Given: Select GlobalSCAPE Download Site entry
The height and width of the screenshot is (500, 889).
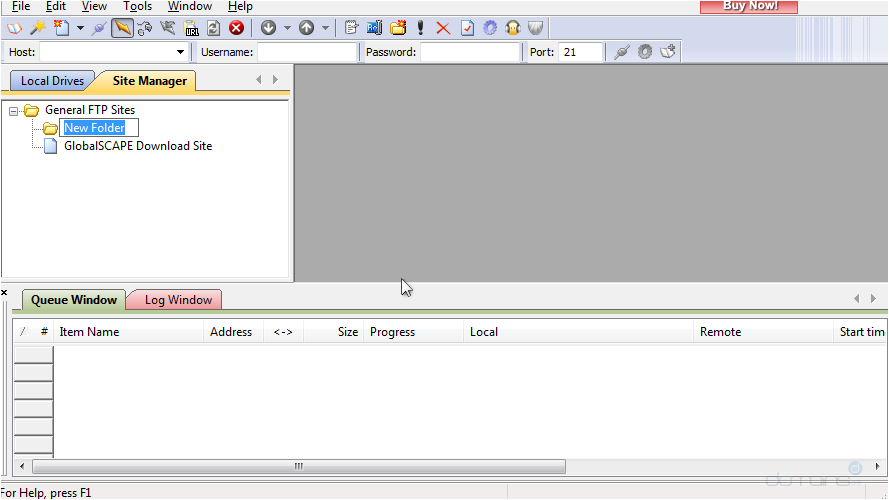Looking at the screenshot, I should pos(137,146).
